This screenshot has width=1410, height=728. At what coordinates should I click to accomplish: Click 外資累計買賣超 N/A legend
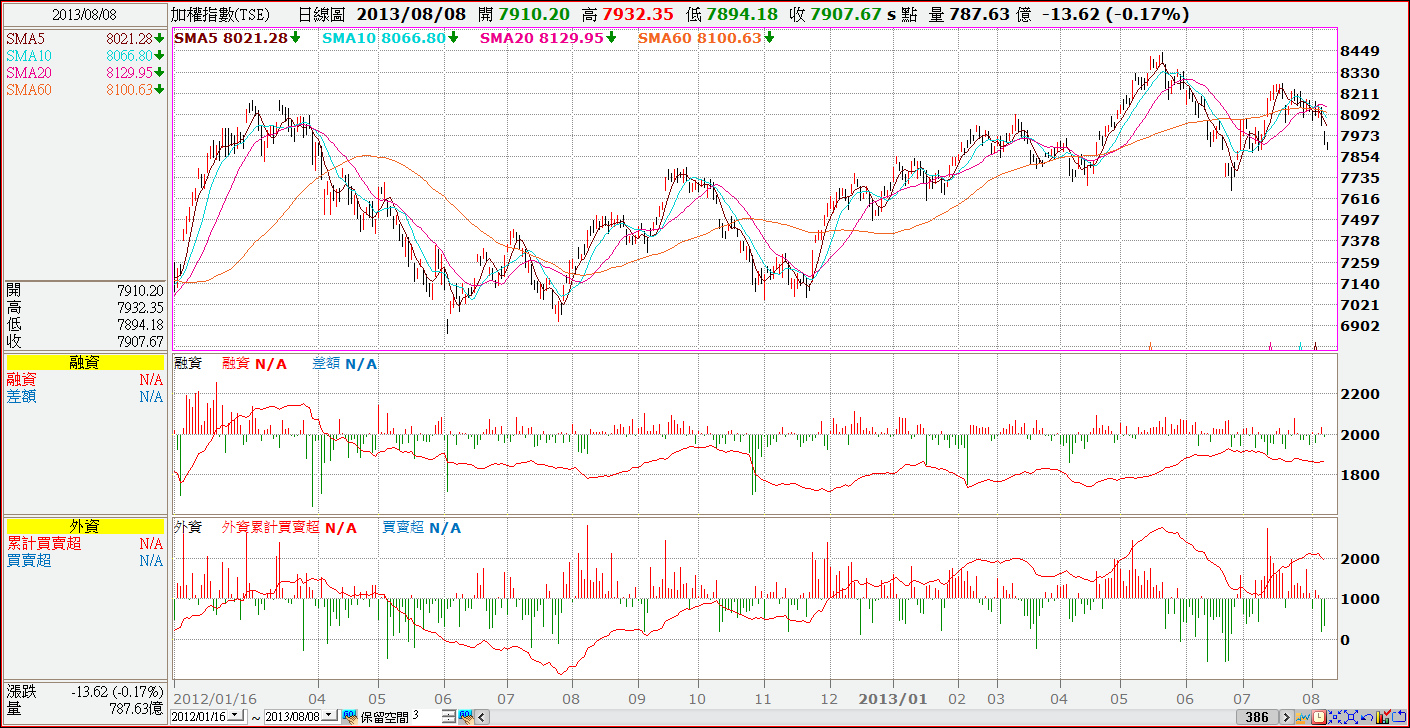point(290,527)
